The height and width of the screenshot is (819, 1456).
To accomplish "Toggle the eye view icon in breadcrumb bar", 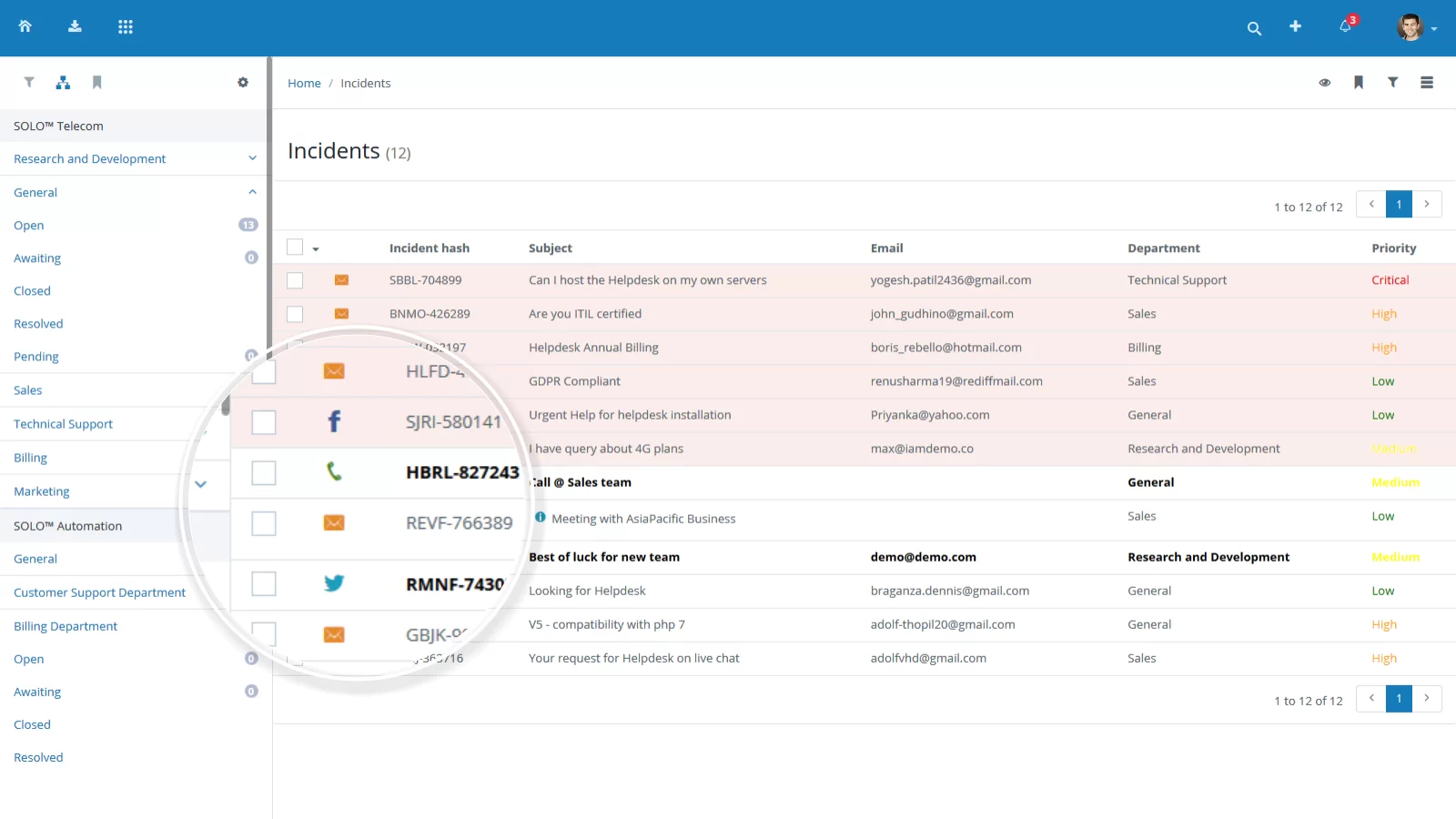I will click(1325, 83).
